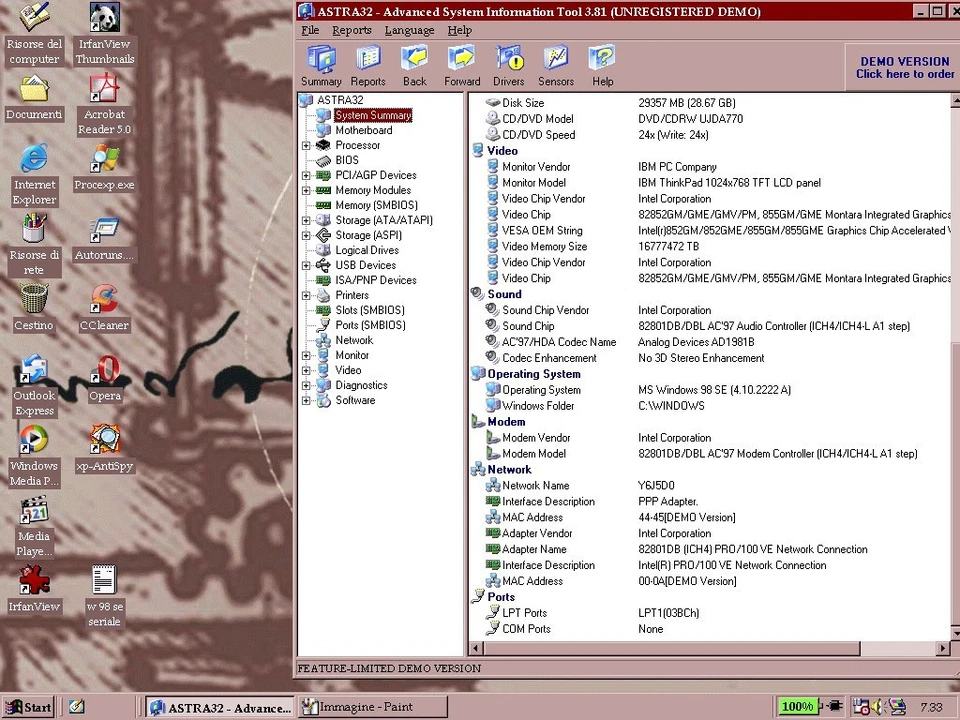The image size is (960, 720).
Task: Open the Language menu
Action: (409, 30)
